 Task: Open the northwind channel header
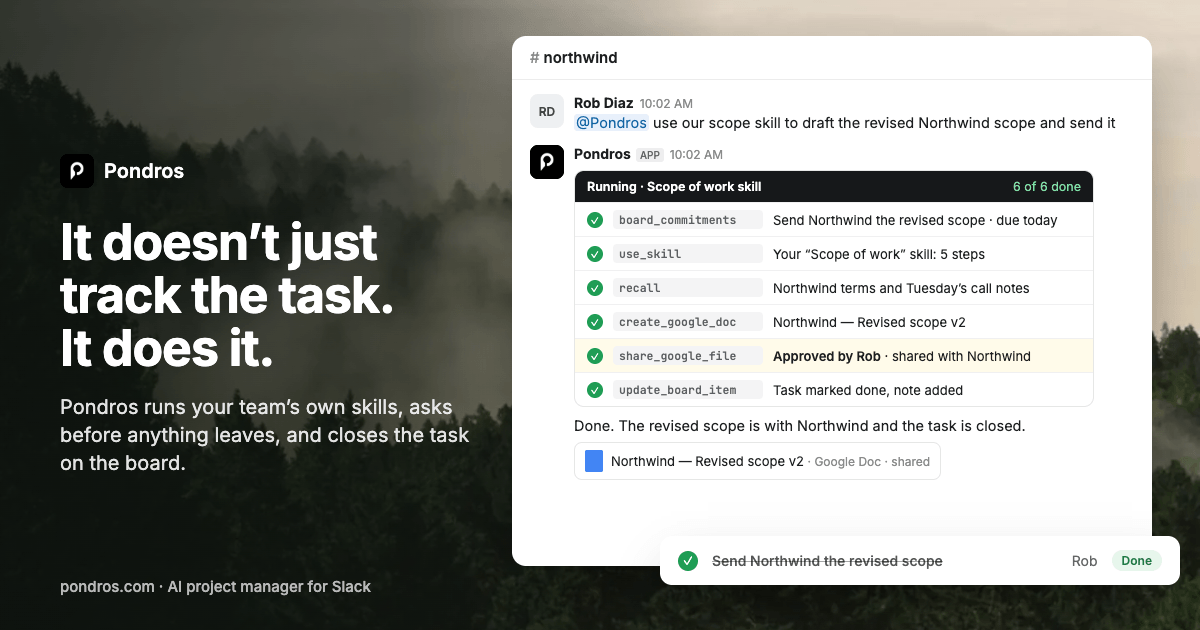point(574,58)
